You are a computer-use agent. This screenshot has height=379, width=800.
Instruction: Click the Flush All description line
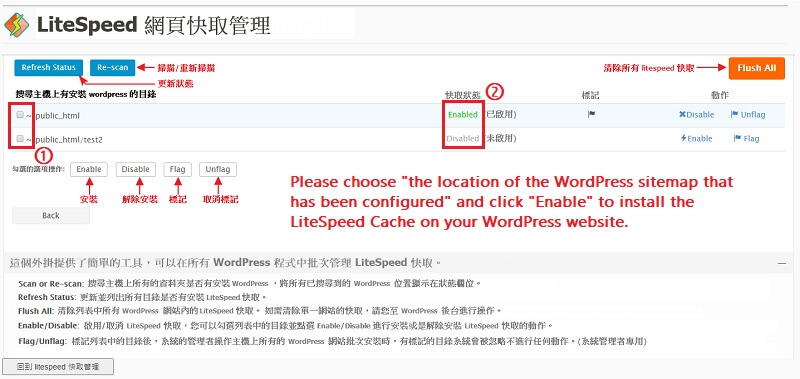click(260, 311)
